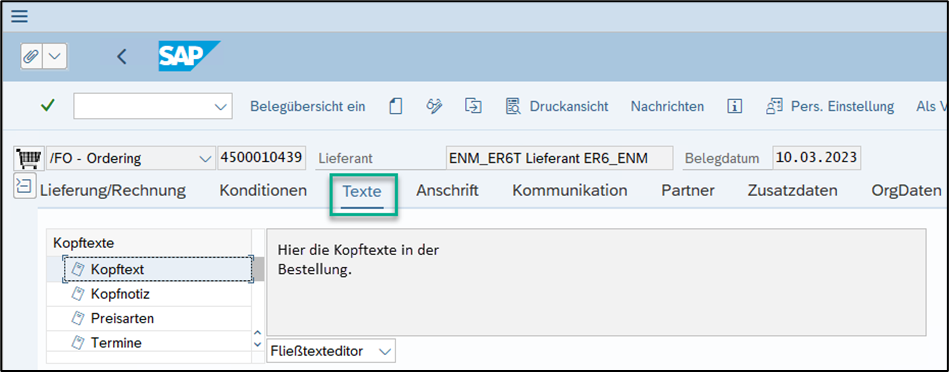Toggle display/change pencil icon
Screen dimensions: 949x372
tap(434, 106)
